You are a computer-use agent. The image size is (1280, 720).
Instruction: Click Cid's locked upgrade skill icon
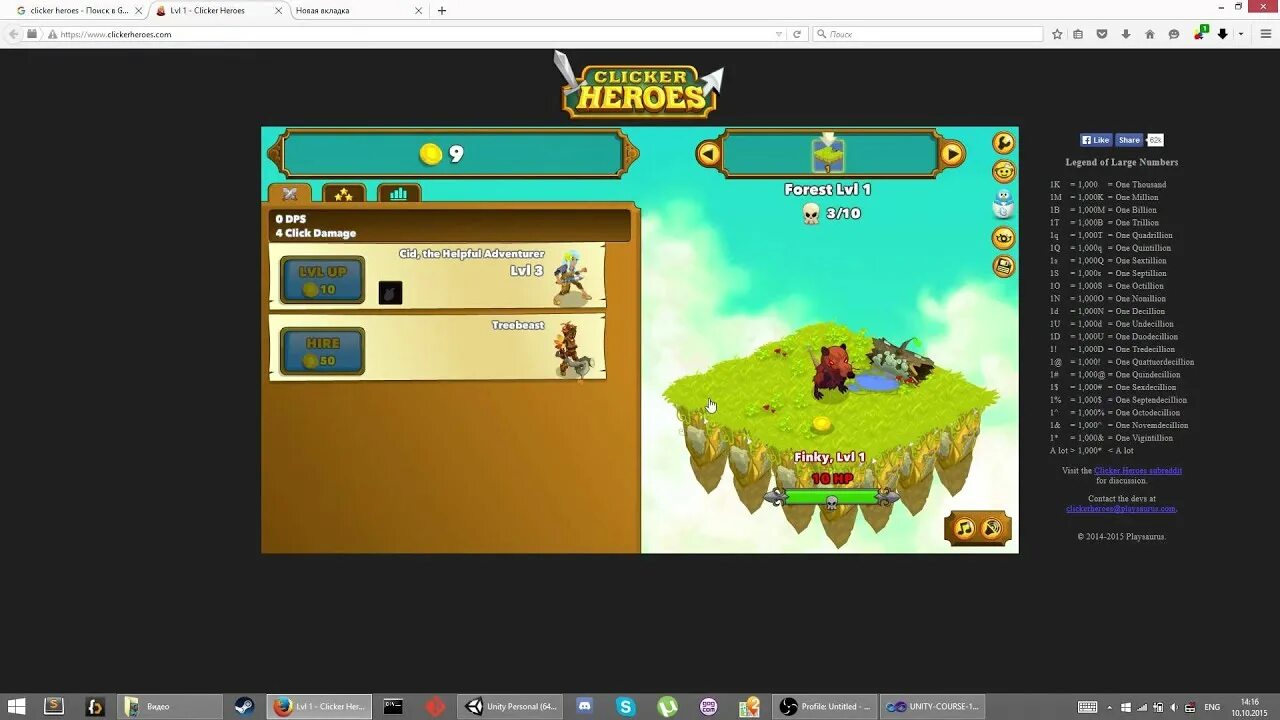coord(391,293)
